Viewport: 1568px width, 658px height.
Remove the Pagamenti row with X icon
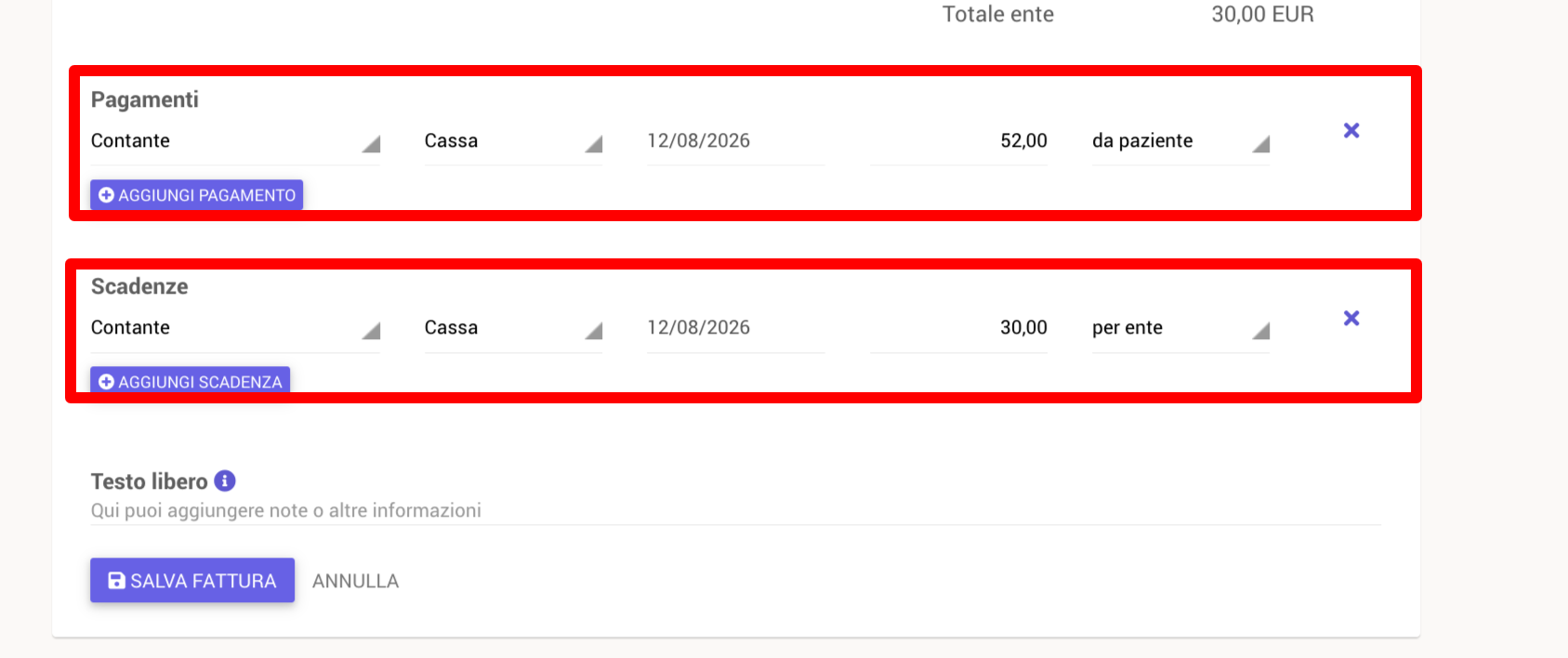point(1351,130)
